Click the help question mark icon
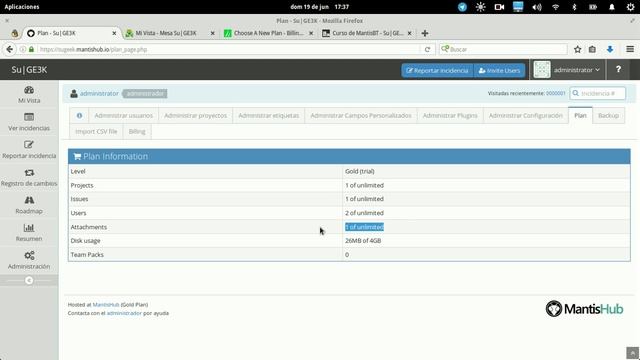Screen dimensions: 640x360 [x=618, y=70]
